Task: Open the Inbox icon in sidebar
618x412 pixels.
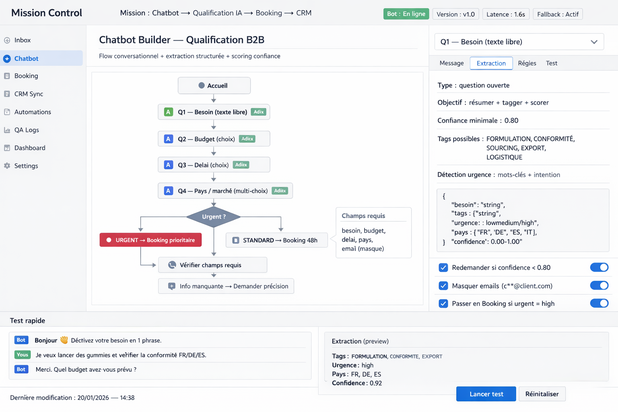Action: pyautogui.click(x=8, y=40)
